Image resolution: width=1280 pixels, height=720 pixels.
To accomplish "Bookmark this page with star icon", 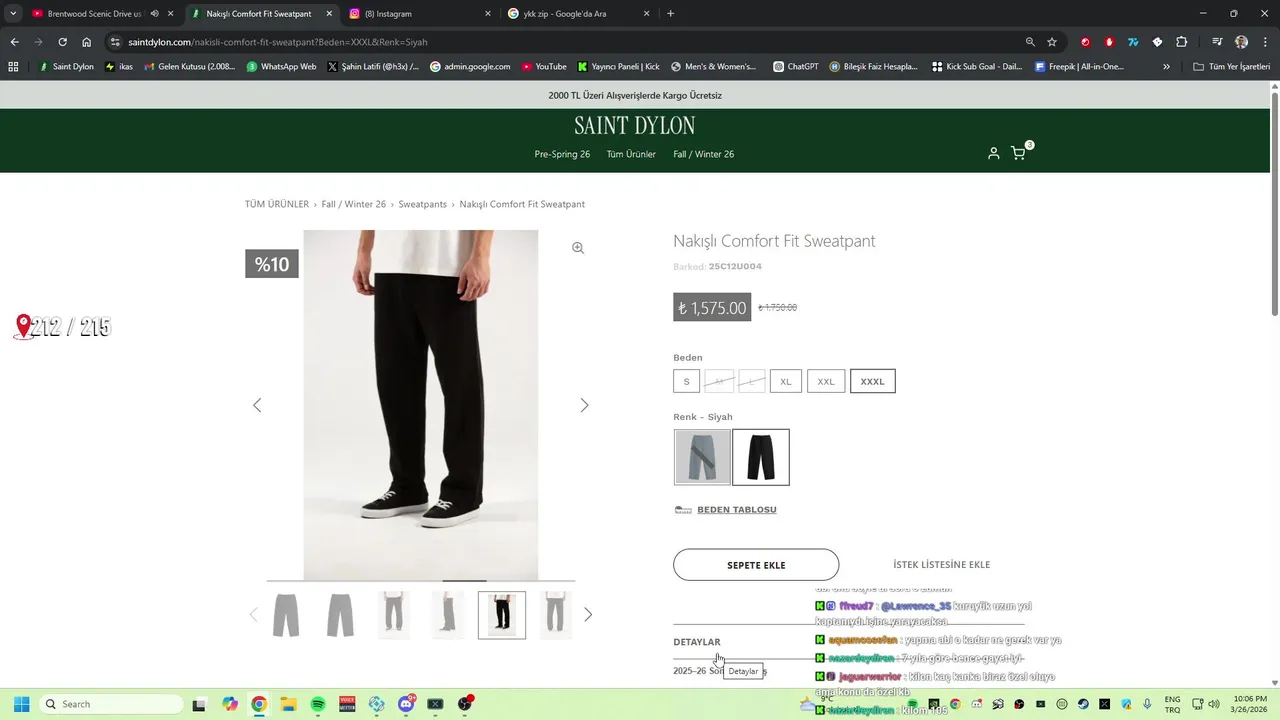I will [x=1052, y=42].
